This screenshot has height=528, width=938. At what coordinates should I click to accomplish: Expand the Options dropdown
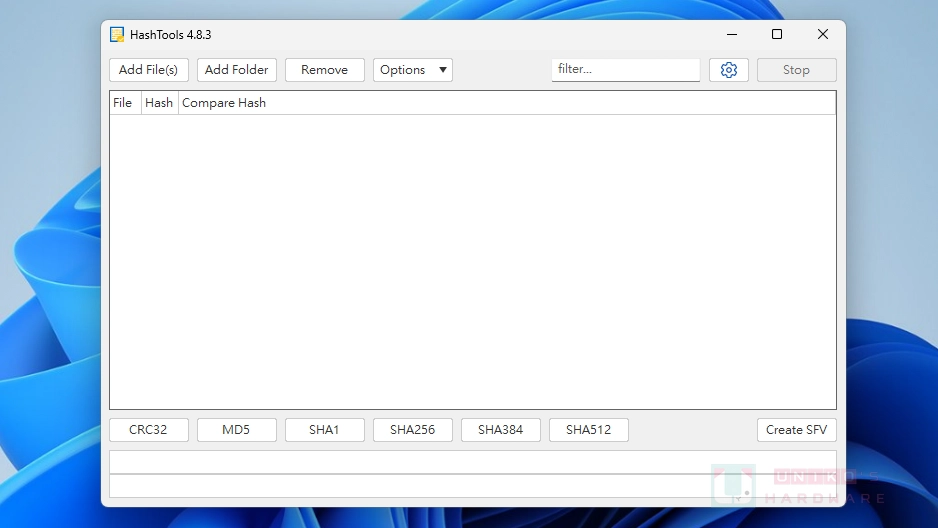pyautogui.click(x=413, y=70)
